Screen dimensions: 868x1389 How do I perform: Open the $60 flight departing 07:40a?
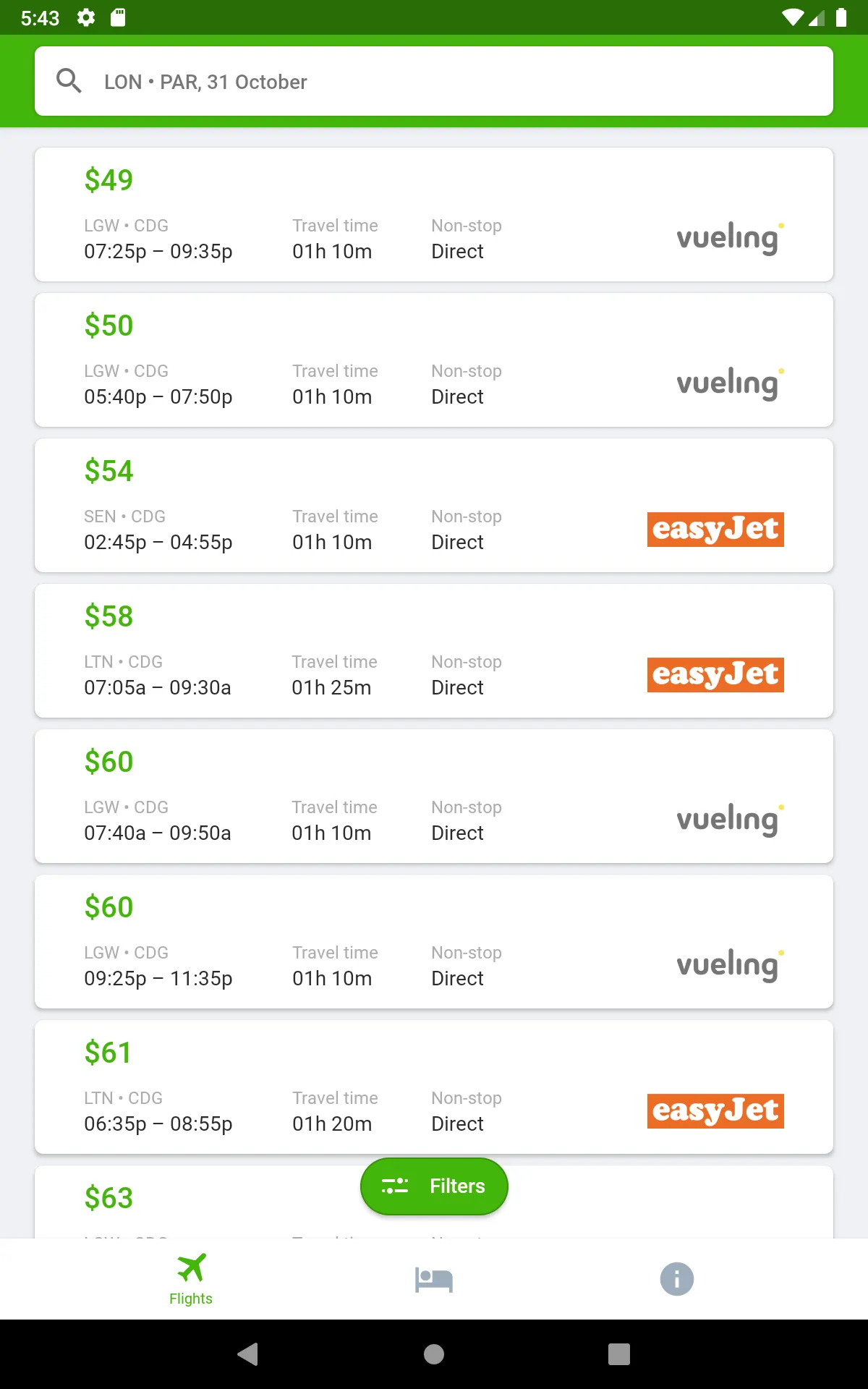point(434,796)
